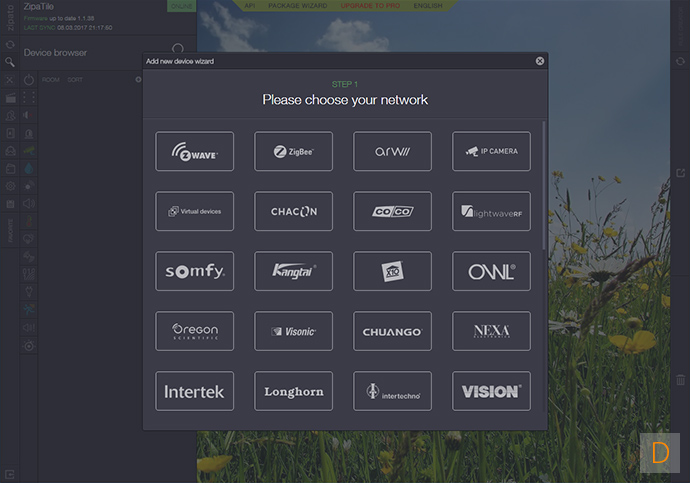Click the power icon in device browser
690x483 pixels.
pos(29,80)
